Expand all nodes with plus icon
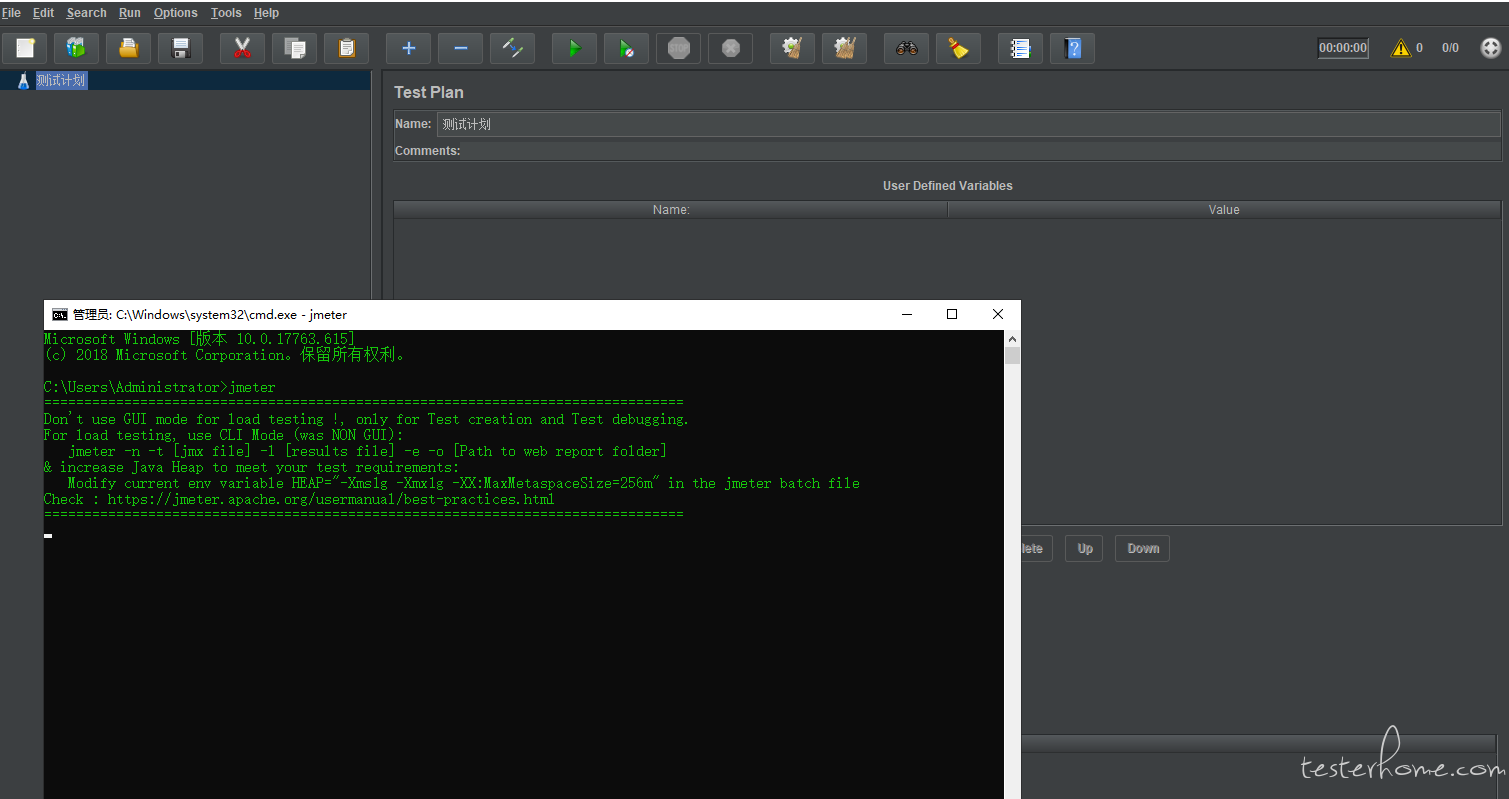This screenshot has width=1509, height=799. tap(408, 48)
